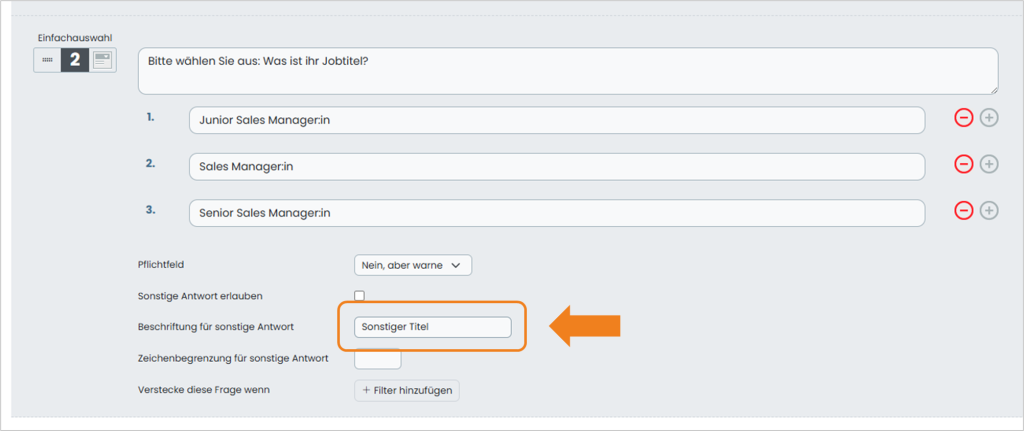The width and height of the screenshot is (1024, 431).
Task: Click the second answer field Sales Manager:in
Action: click(557, 167)
